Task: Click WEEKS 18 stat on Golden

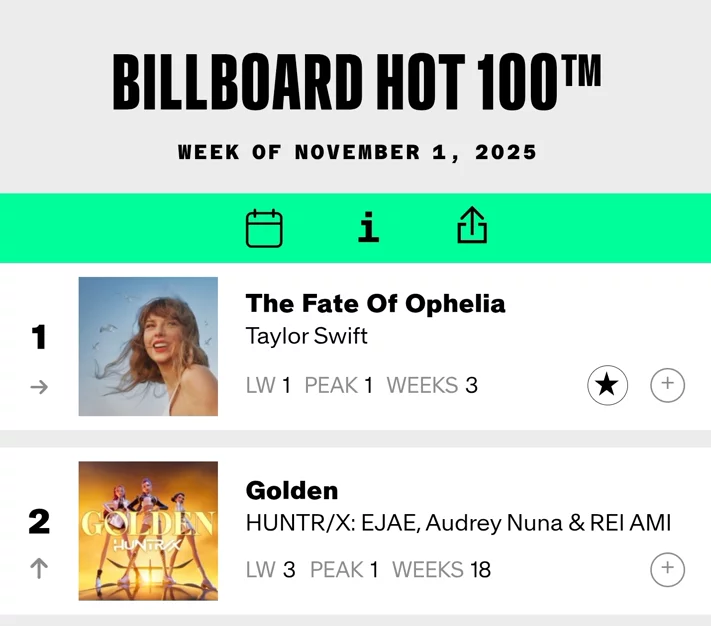Action: (x=441, y=570)
